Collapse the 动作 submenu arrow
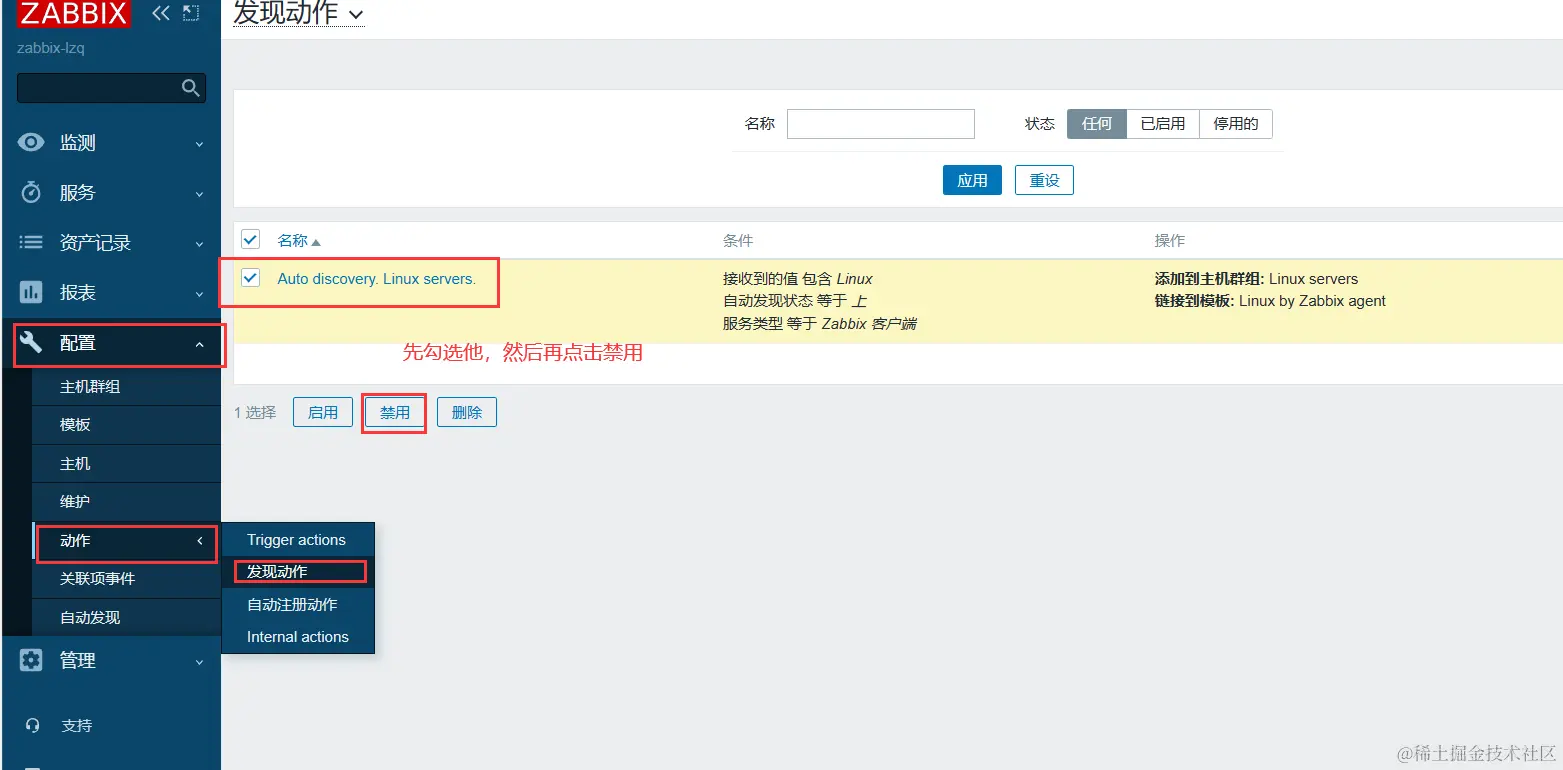This screenshot has width=1563, height=770. tap(200, 541)
